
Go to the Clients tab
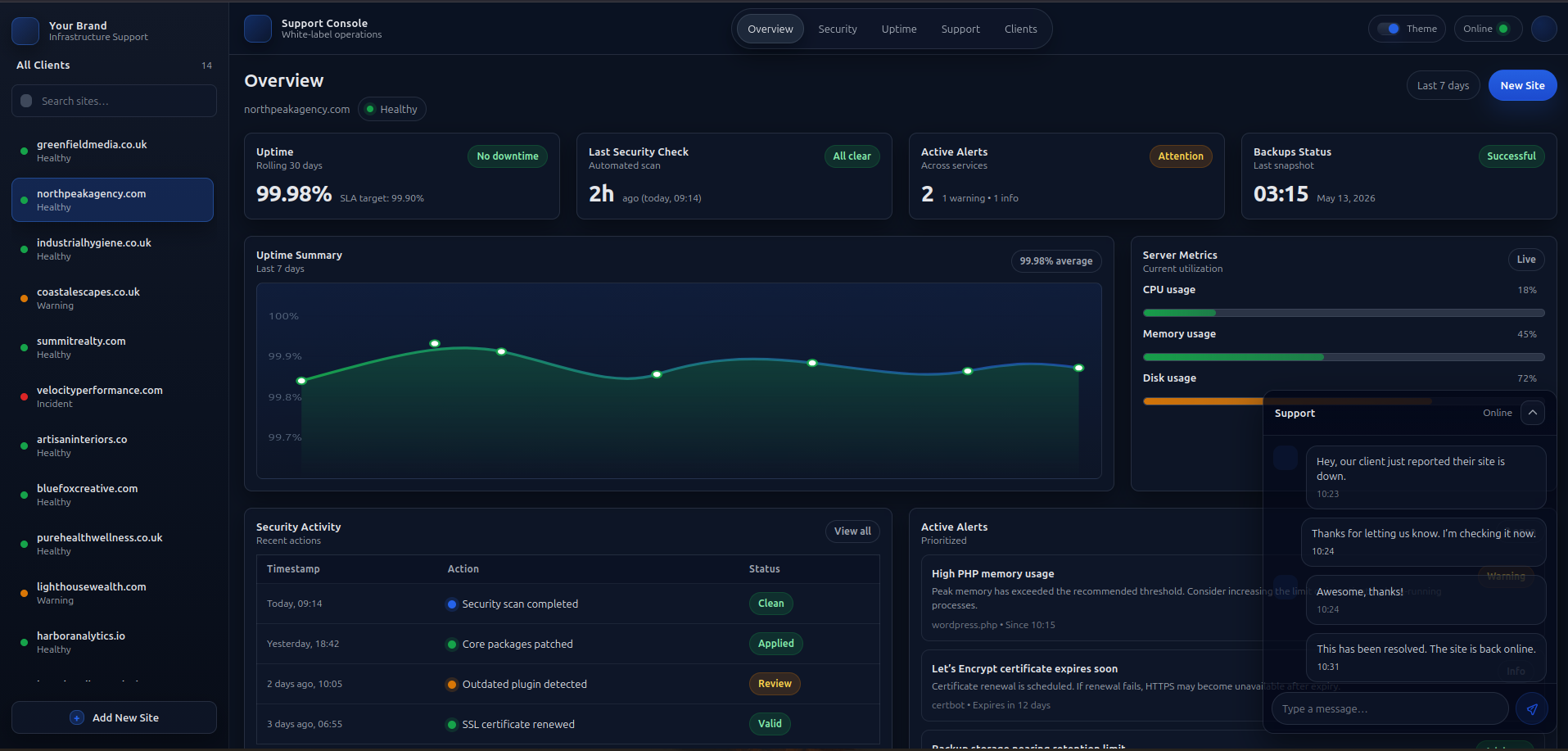click(x=1021, y=29)
